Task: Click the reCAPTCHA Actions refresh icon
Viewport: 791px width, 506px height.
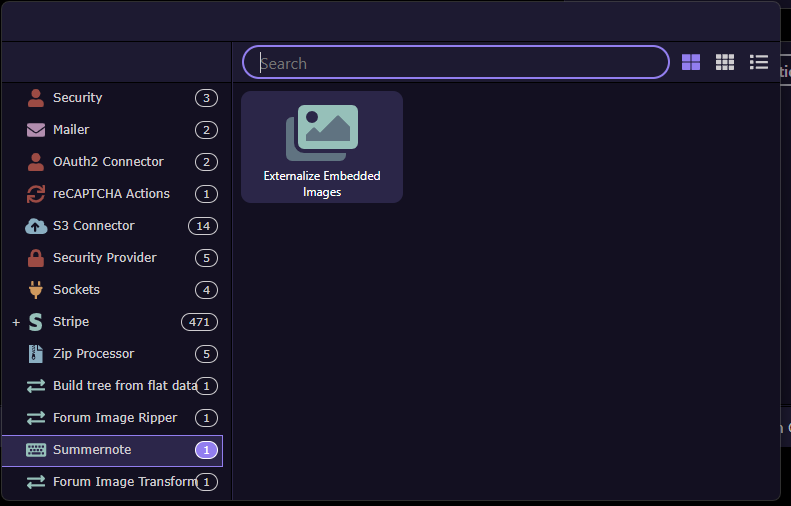Action: (36, 194)
